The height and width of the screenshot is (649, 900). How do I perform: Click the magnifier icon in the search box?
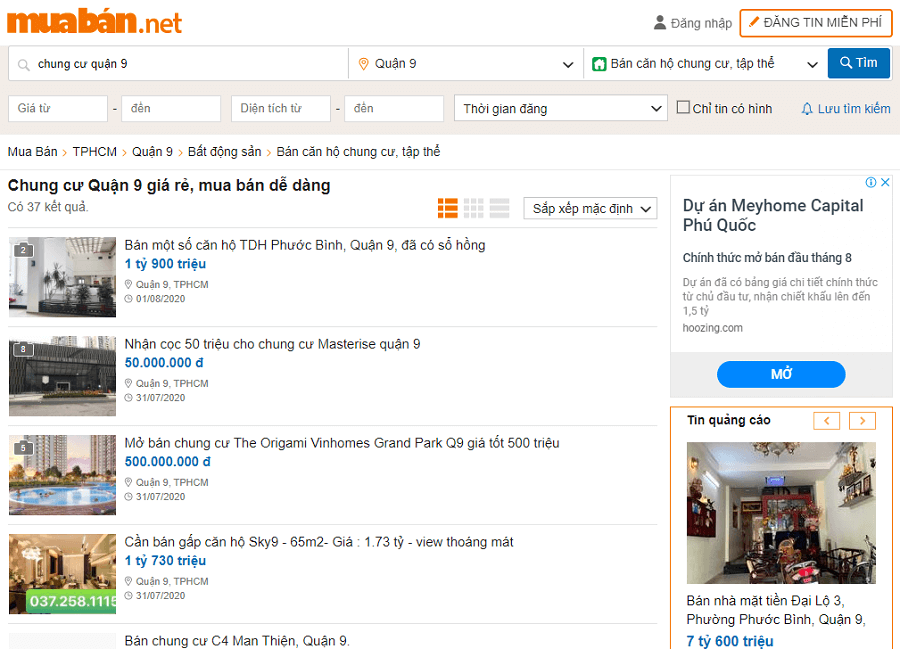(x=24, y=64)
